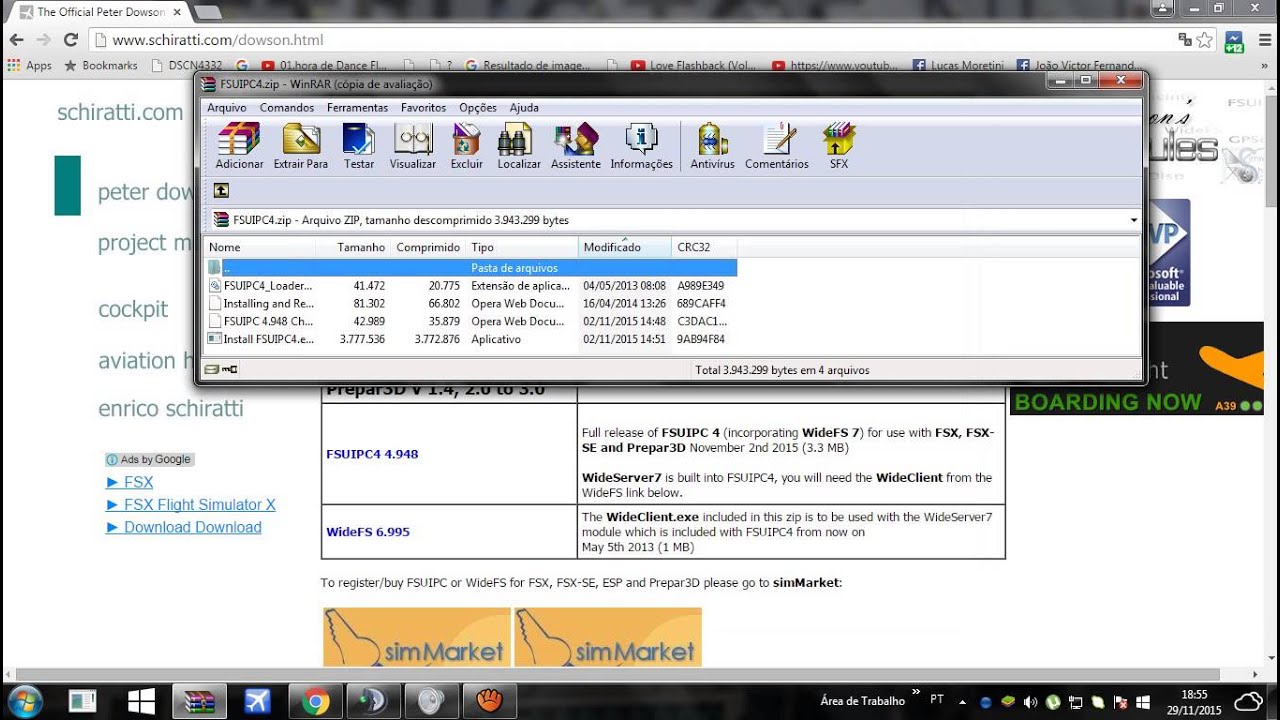Reload the page in Chrome
This screenshot has width=1280, height=720.
point(70,40)
